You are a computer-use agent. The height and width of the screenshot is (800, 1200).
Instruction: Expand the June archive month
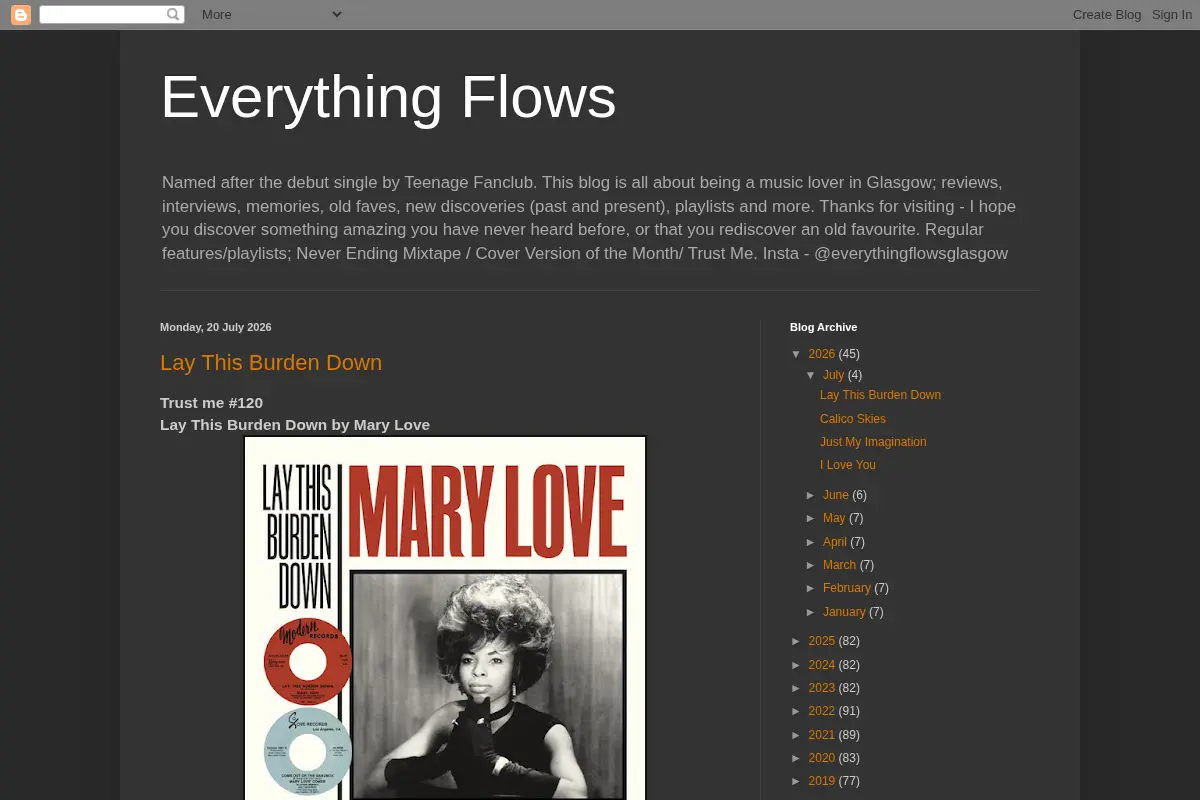(811, 495)
